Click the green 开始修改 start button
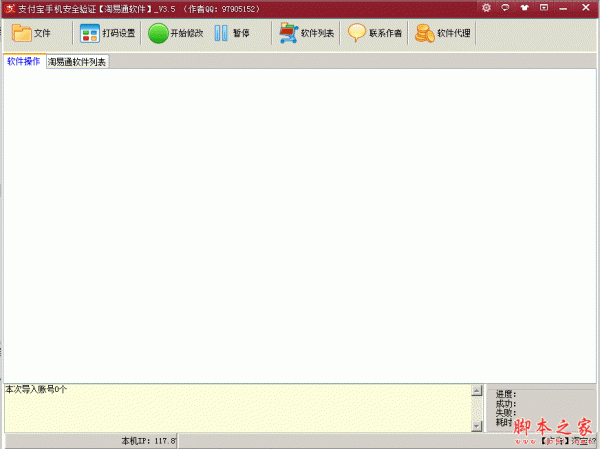 pos(176,33)
